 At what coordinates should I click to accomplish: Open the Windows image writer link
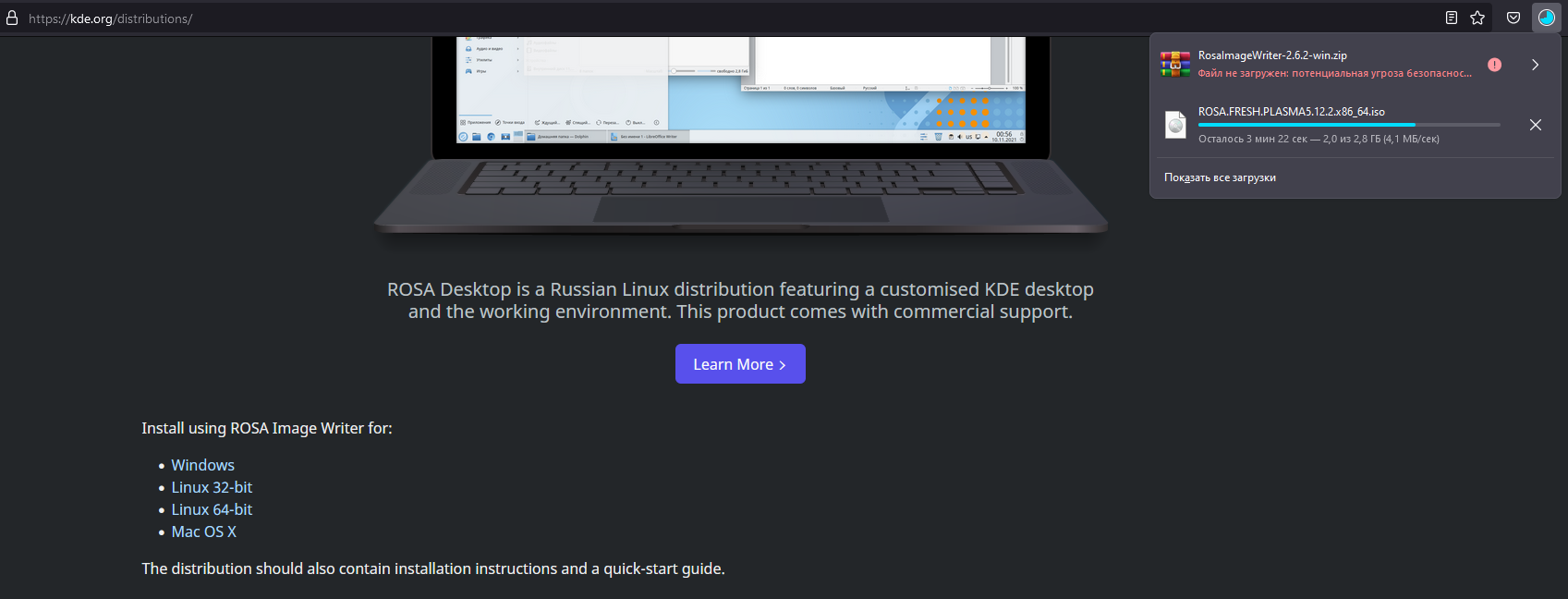point(202,465)
